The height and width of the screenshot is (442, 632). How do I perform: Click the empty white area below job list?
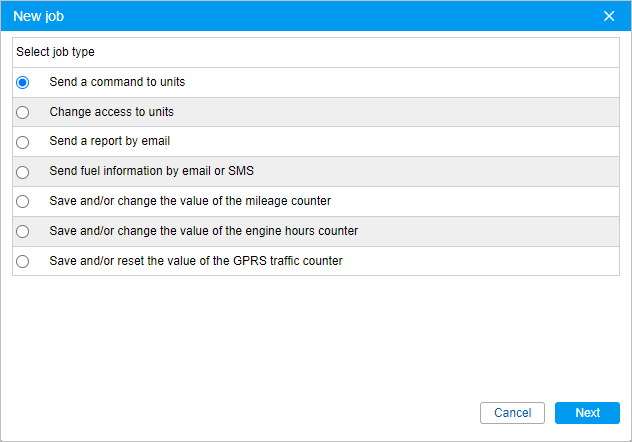[x=316, y=336]
